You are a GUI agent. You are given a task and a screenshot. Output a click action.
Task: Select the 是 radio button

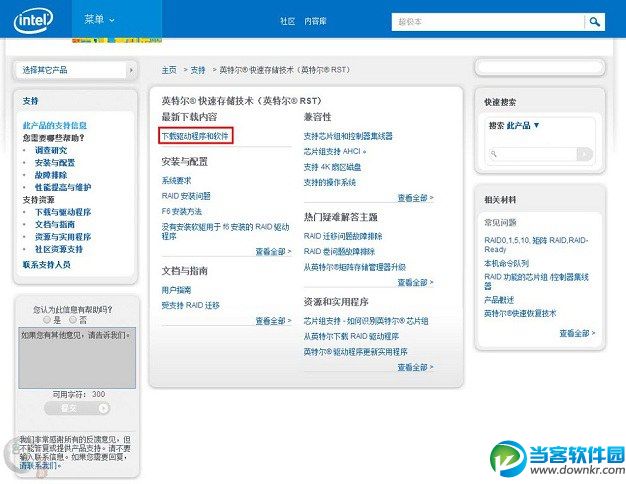pos(47,320)
